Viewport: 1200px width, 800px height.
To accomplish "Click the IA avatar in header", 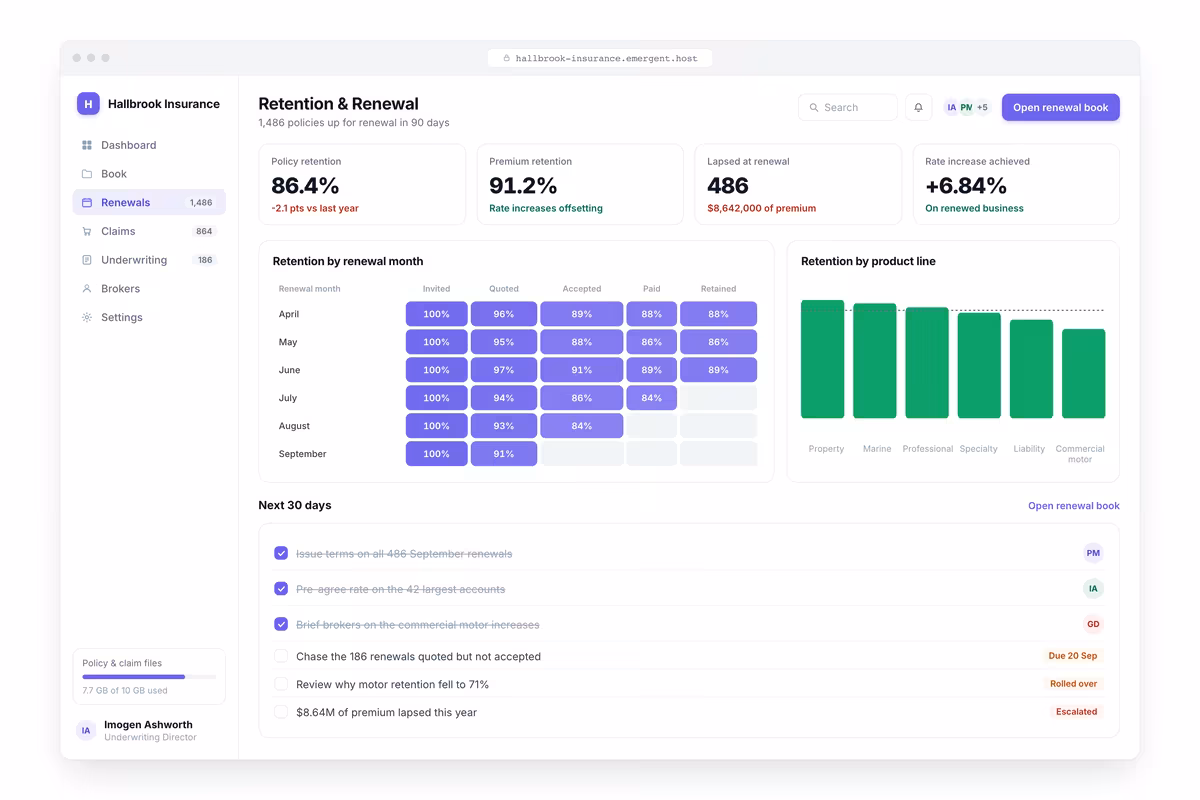I will (x=951, y=107).
